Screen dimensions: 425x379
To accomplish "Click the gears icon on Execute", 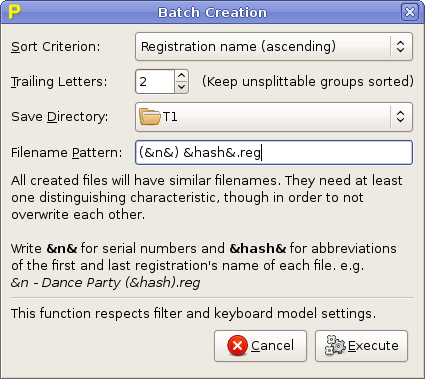I will pyautogui.click(x=335, y=345).
